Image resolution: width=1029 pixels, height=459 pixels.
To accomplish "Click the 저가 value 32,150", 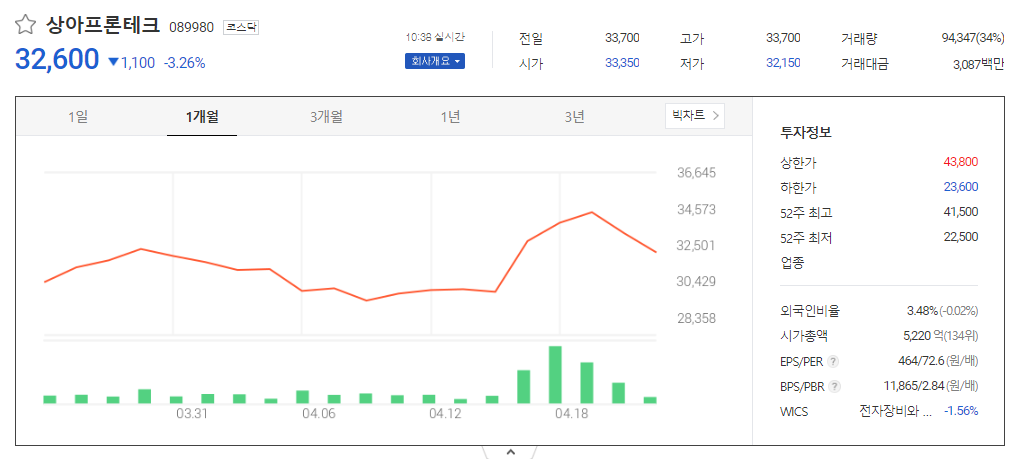I will (783, 64).
